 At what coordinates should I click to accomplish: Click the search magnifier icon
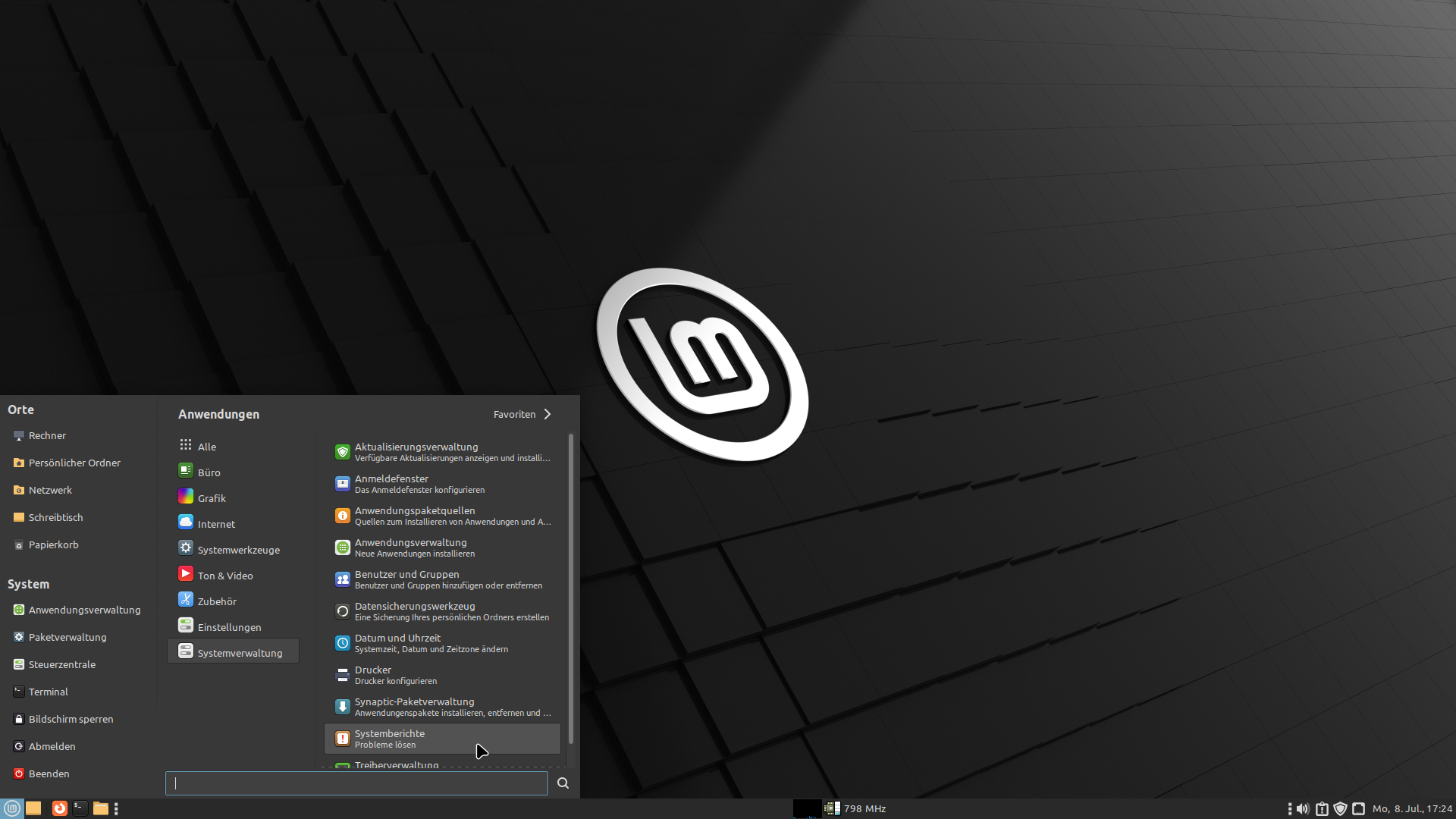tap(563, 783)
